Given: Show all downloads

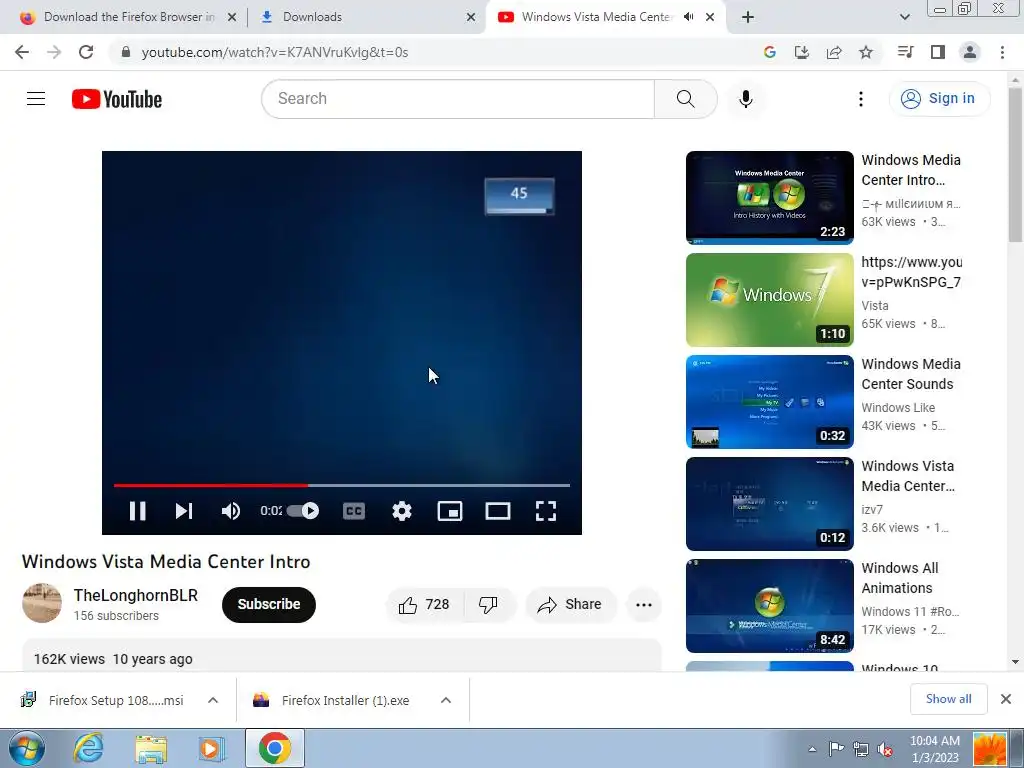Looking at the screenshot, I should [948, 699].
